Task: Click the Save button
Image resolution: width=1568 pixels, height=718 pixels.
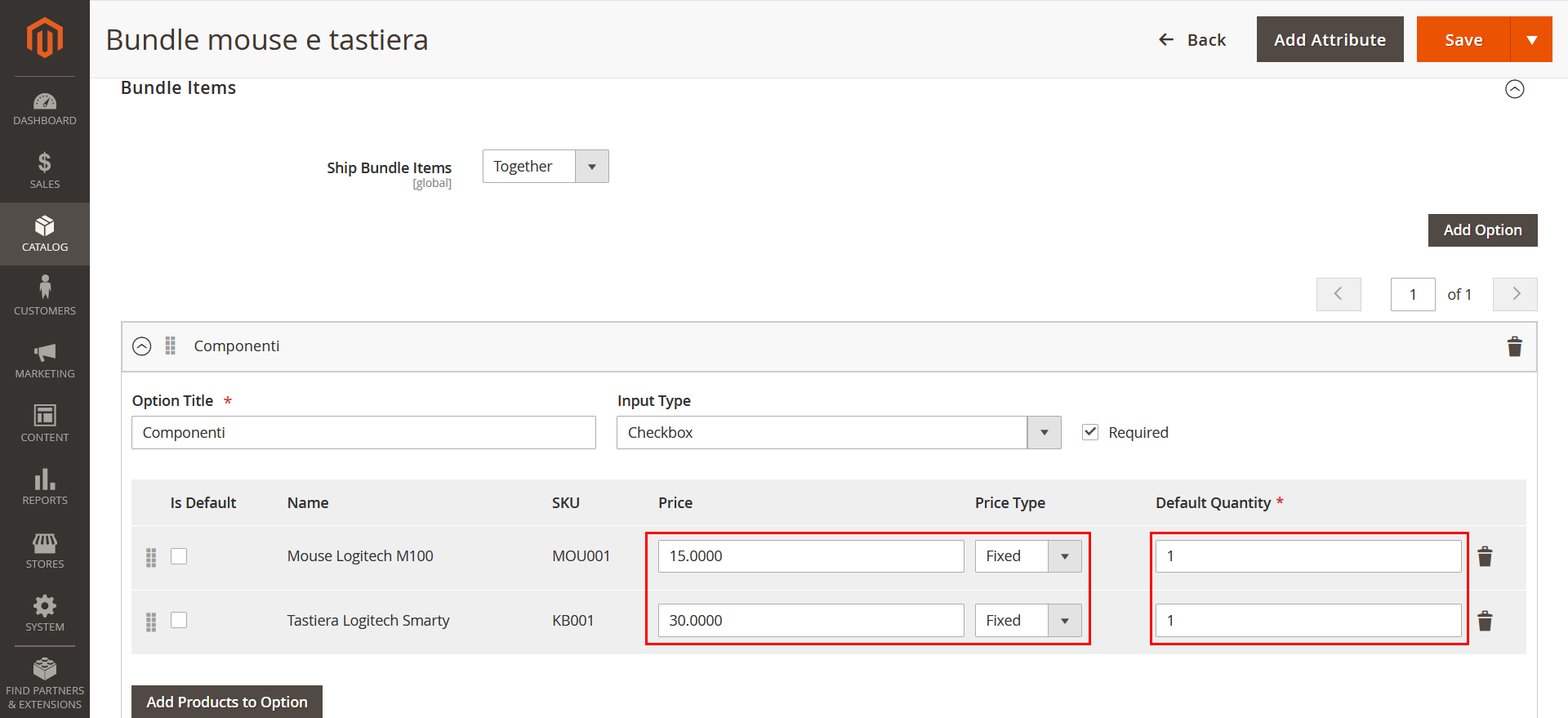Action: [1463, 39]
